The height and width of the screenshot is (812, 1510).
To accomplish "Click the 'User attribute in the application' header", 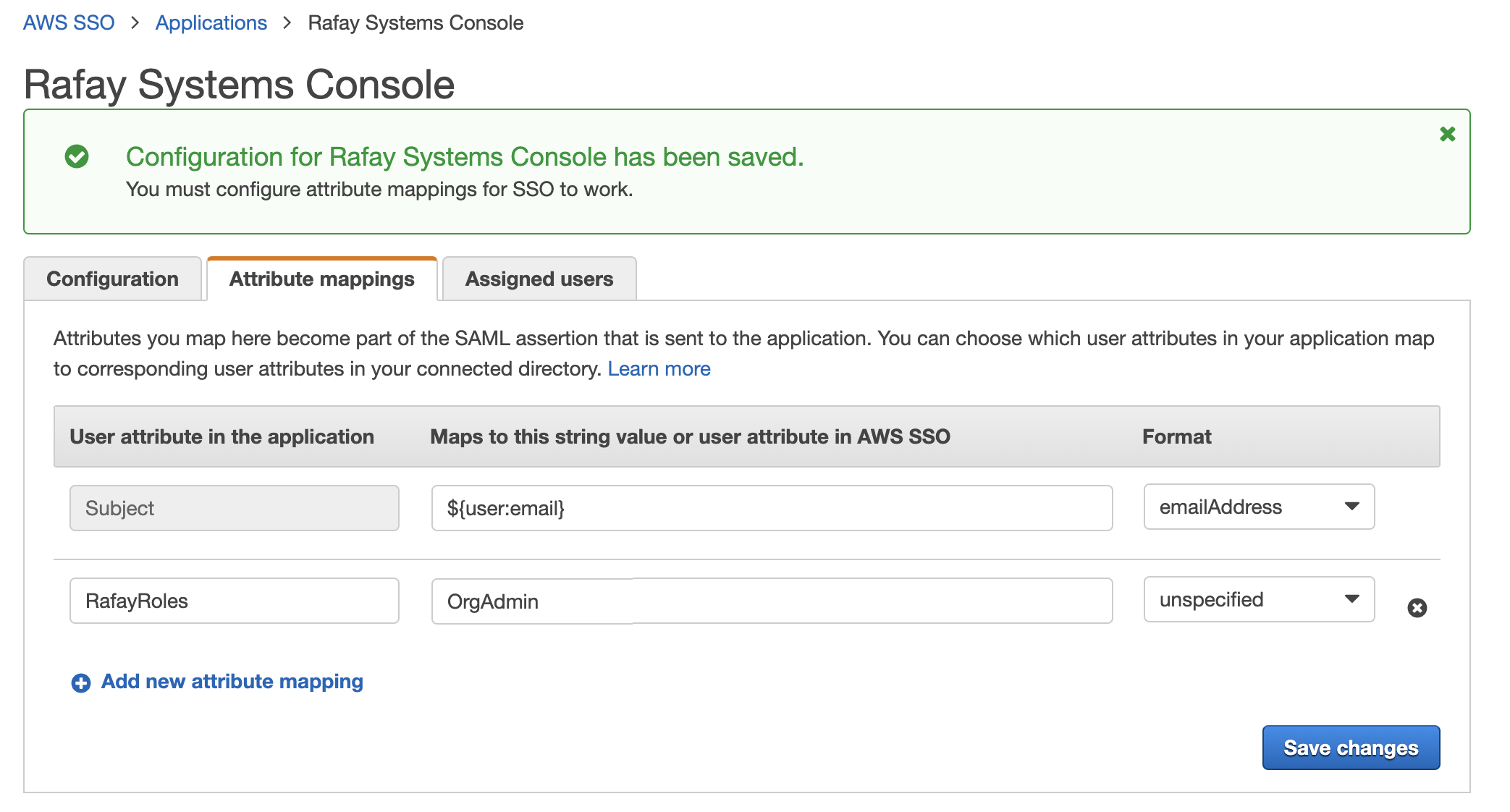I will tap(222, 436).
